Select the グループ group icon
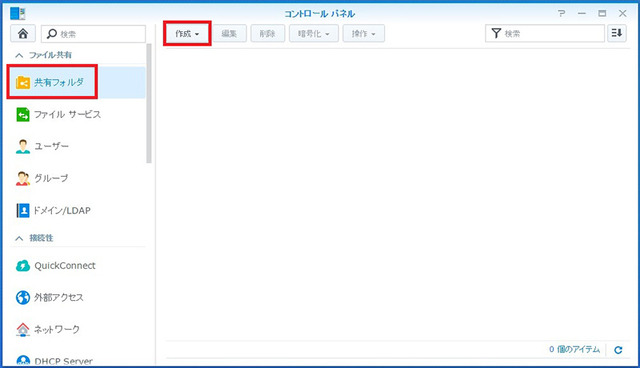The width and height of the screenshot is (640, 368). (23, 178)
